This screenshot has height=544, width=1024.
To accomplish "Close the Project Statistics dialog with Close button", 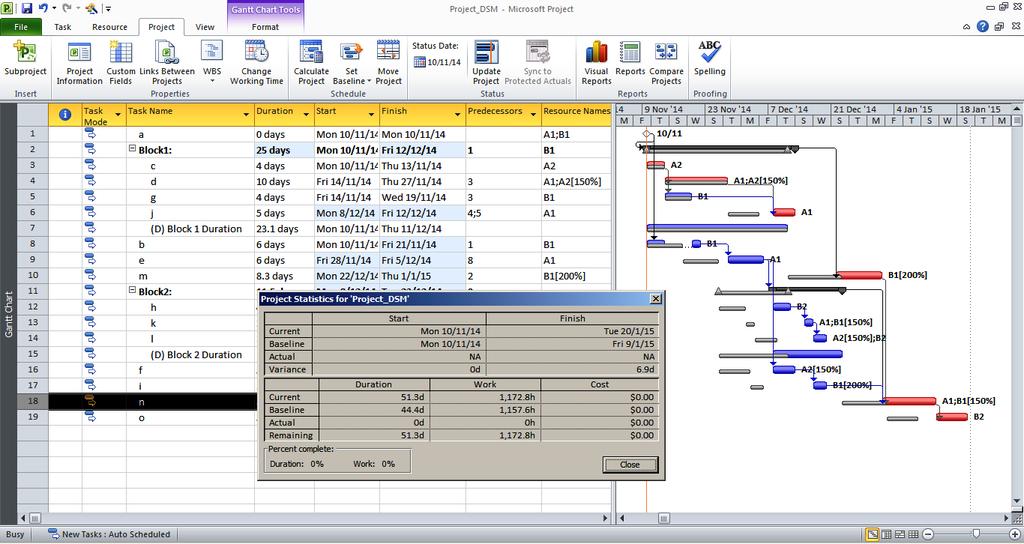I will point(630,464).
